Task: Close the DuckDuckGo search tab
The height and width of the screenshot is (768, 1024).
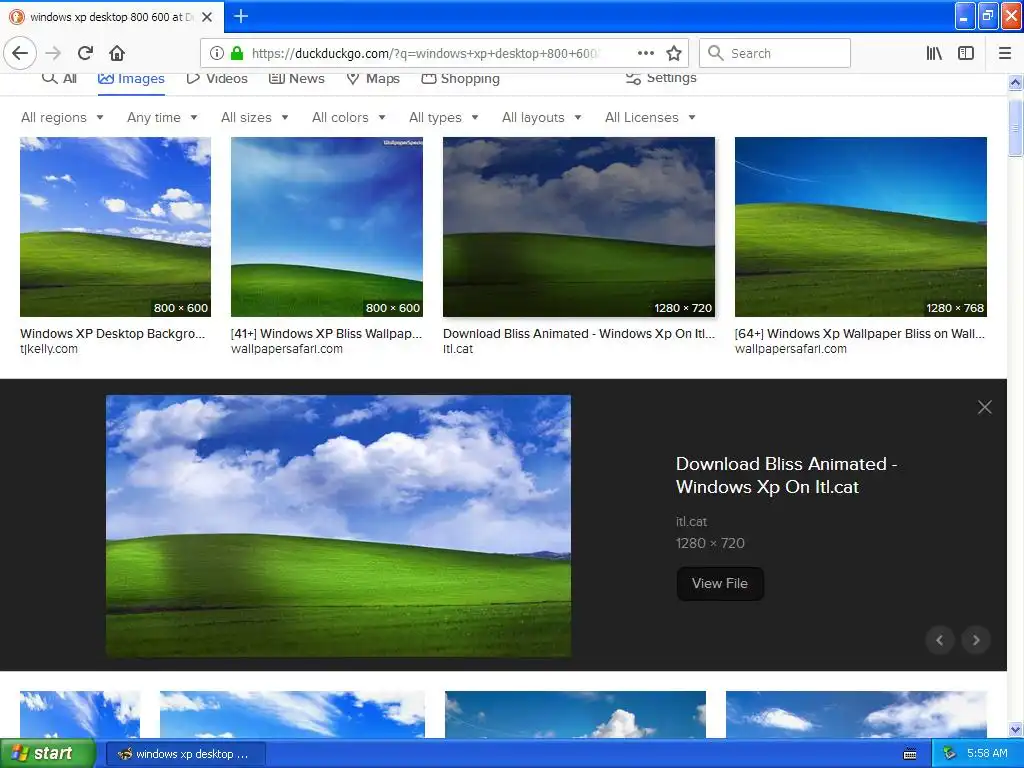Action: click(207, 17)
